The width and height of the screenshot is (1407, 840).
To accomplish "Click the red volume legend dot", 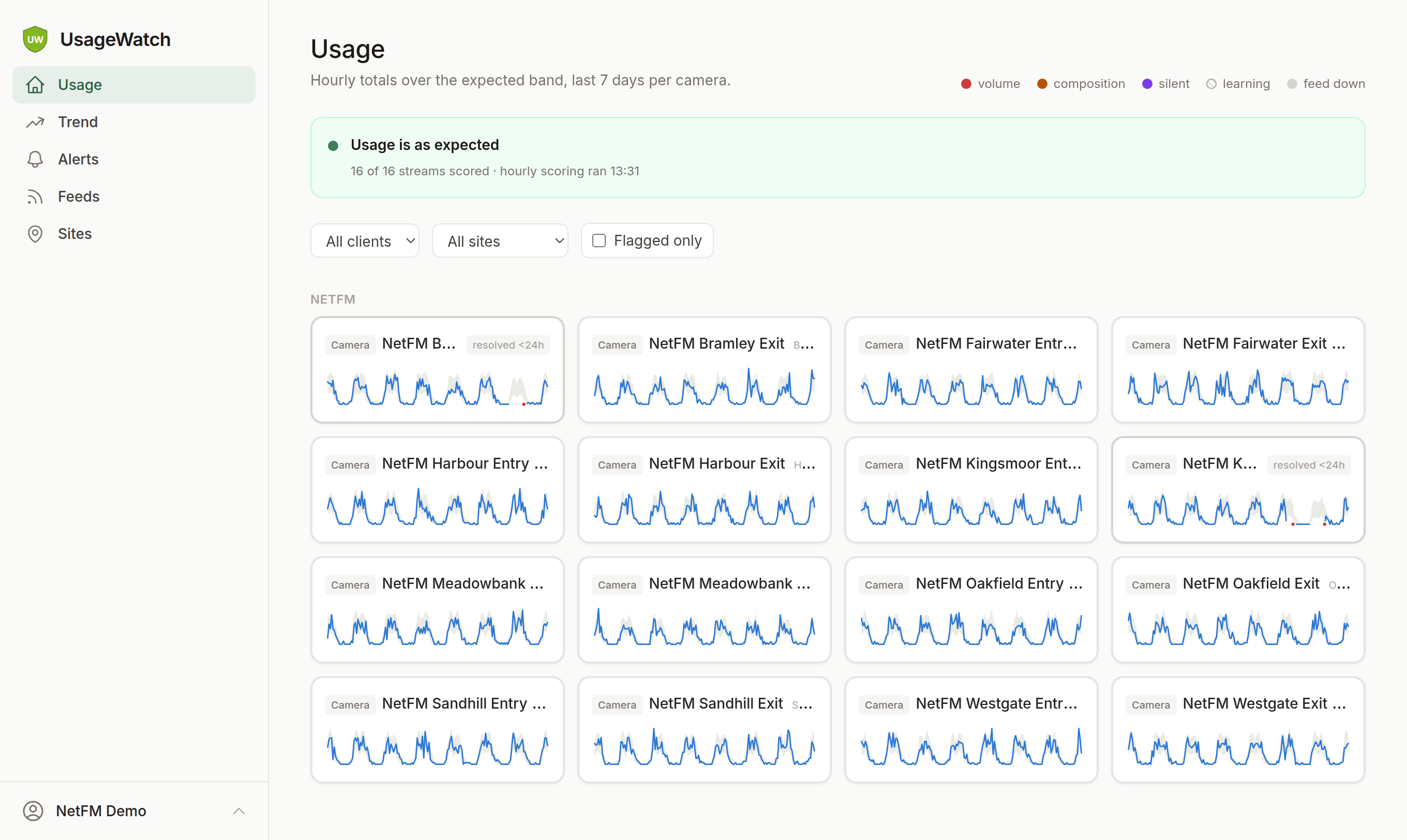I will tap(966, 84).
